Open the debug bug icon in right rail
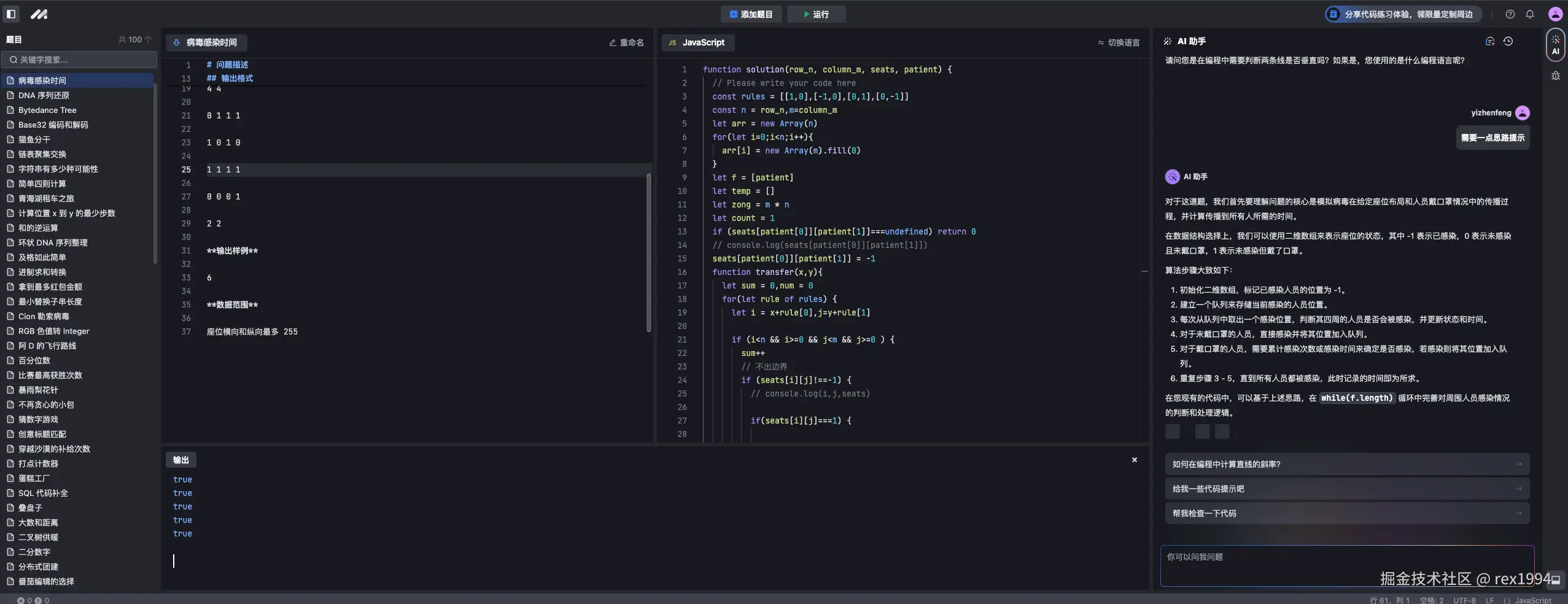The height and width of the screenshot is (604, 1568). tap(1555, 76)
